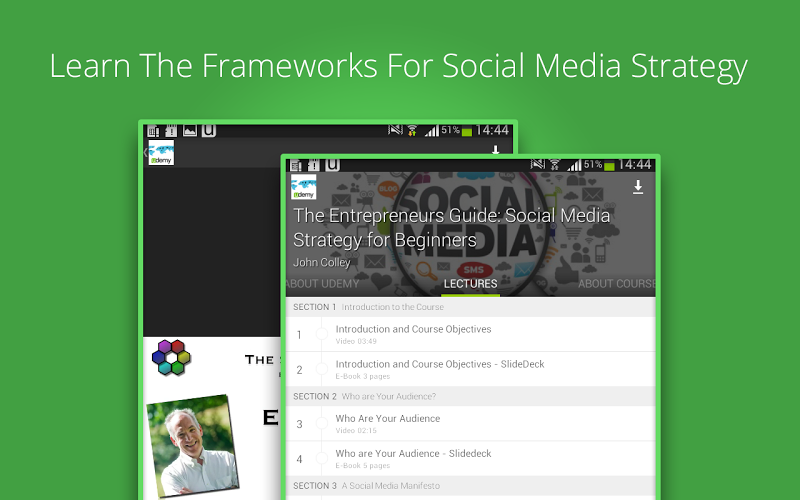Tap the Udemy logo in back phone screen
The height and width of the screenshot is (500, 800).
click(x=161, y=153)
